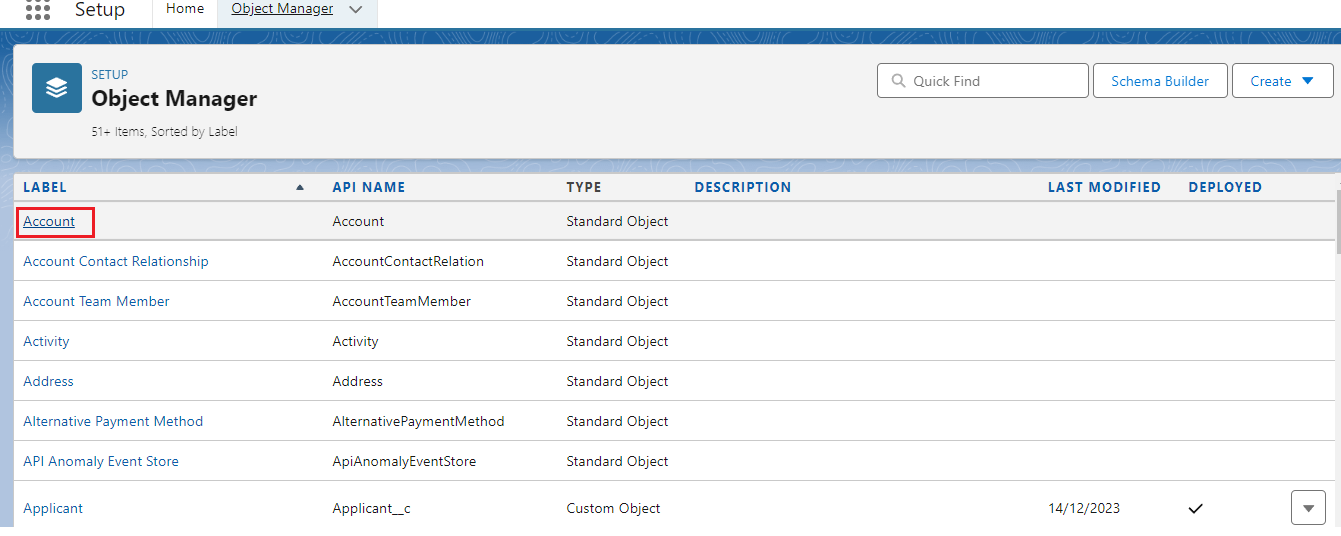This screenshot has width=1341, height=536.
Task: Click the Object Manager stacked layers icon
Action: pos(57,88)
